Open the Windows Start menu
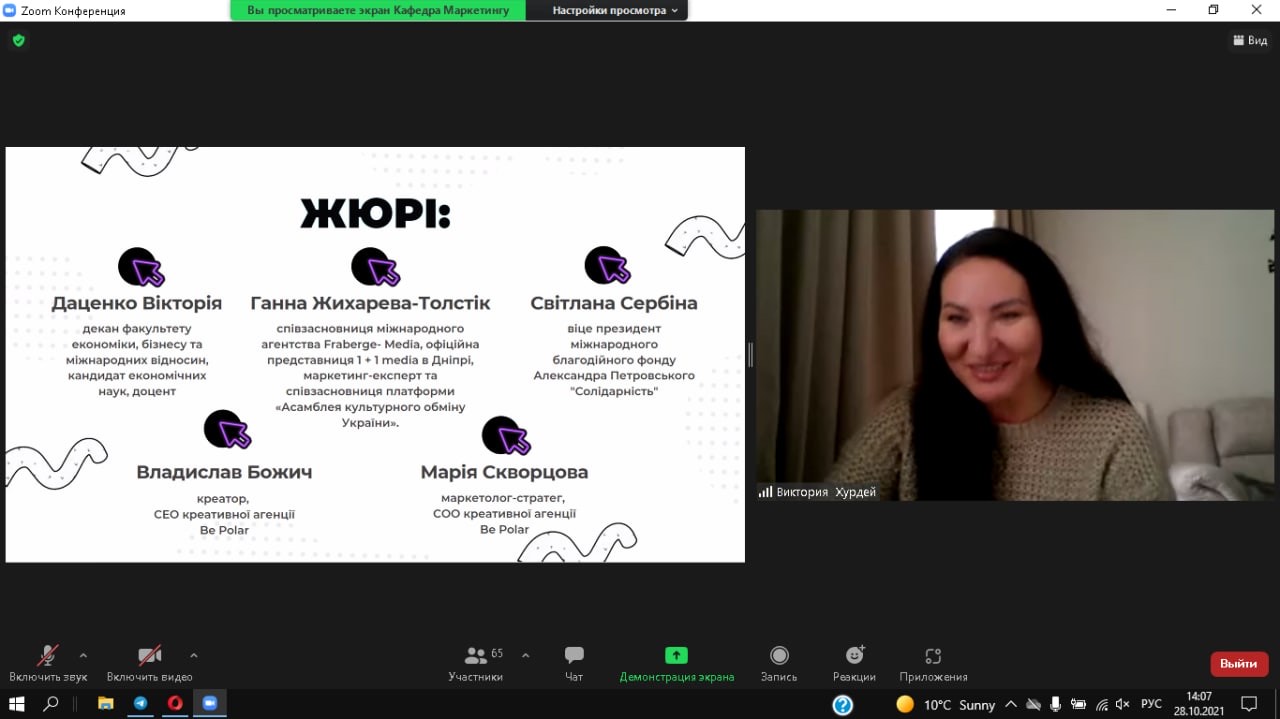1280x719 pixels. click(x=16, y=704)
